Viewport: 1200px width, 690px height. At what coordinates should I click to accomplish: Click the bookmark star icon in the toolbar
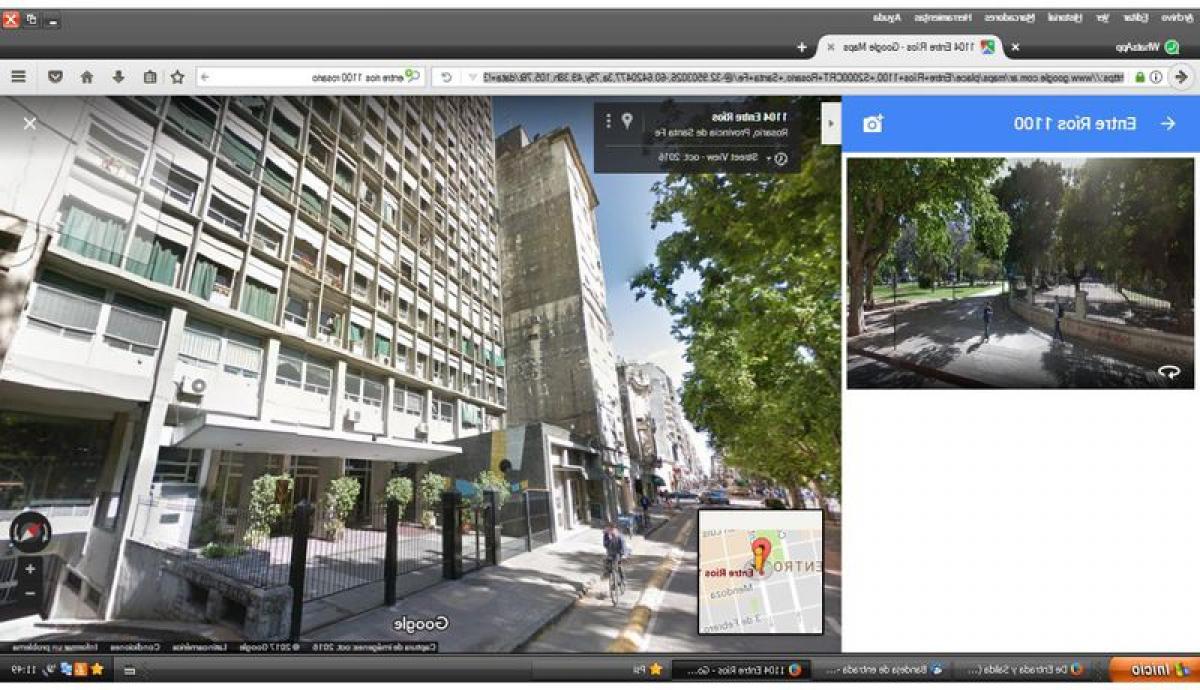tap(177, 77)
